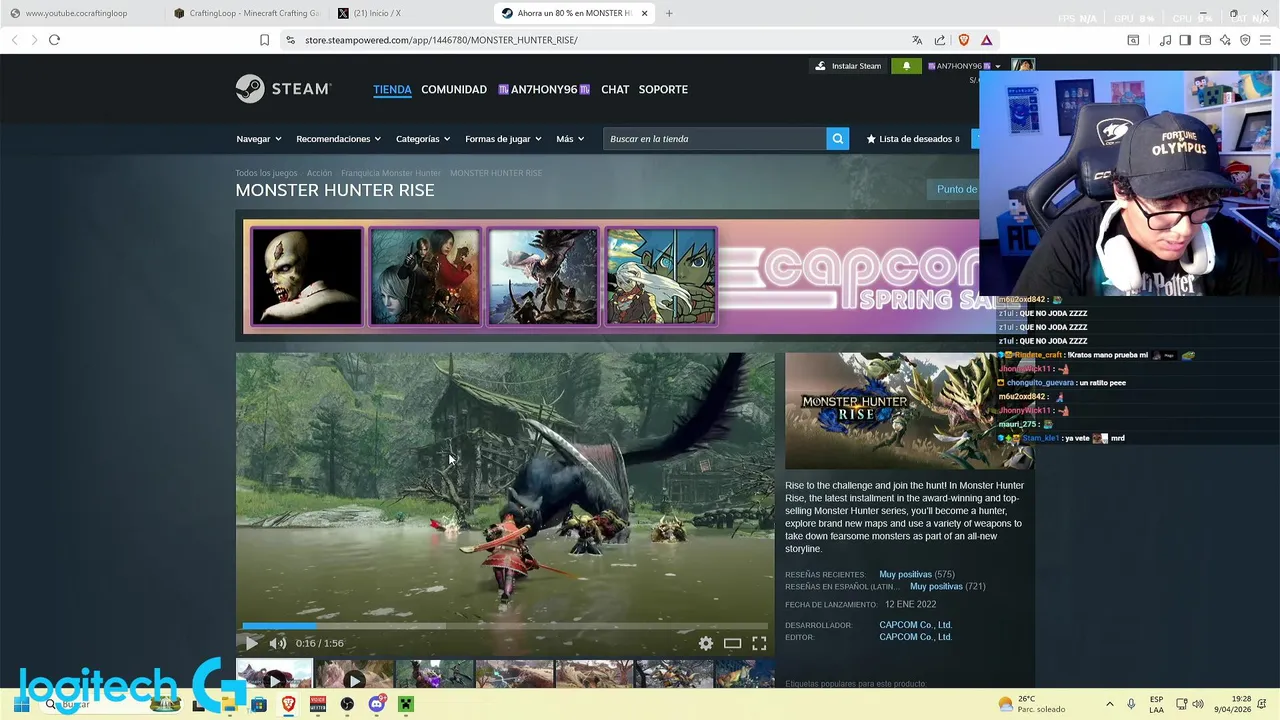Open the Brave playlist music-note icon
Viewport: 1280px width, 720px height.
pos(1165,40)
